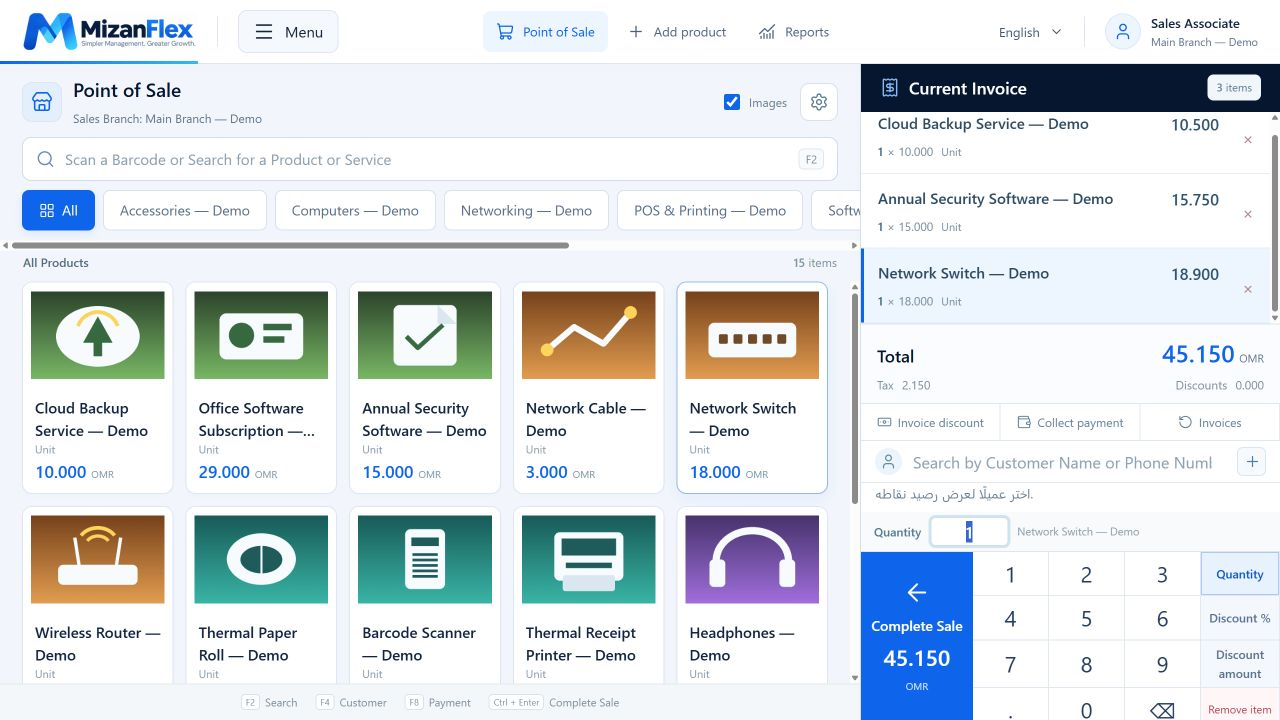Image resolution: width=1280 pixels, height=720 pixels.
Task: Click the barcode or product search field
Action: click(x=430, y=159)
